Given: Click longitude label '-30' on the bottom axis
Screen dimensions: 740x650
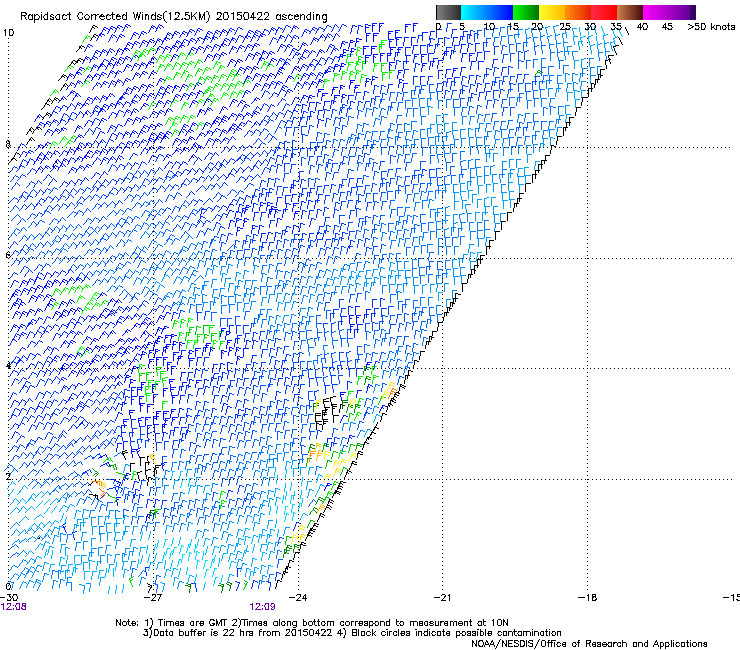Looking at the screenshot, I should [x=9, y=597].
